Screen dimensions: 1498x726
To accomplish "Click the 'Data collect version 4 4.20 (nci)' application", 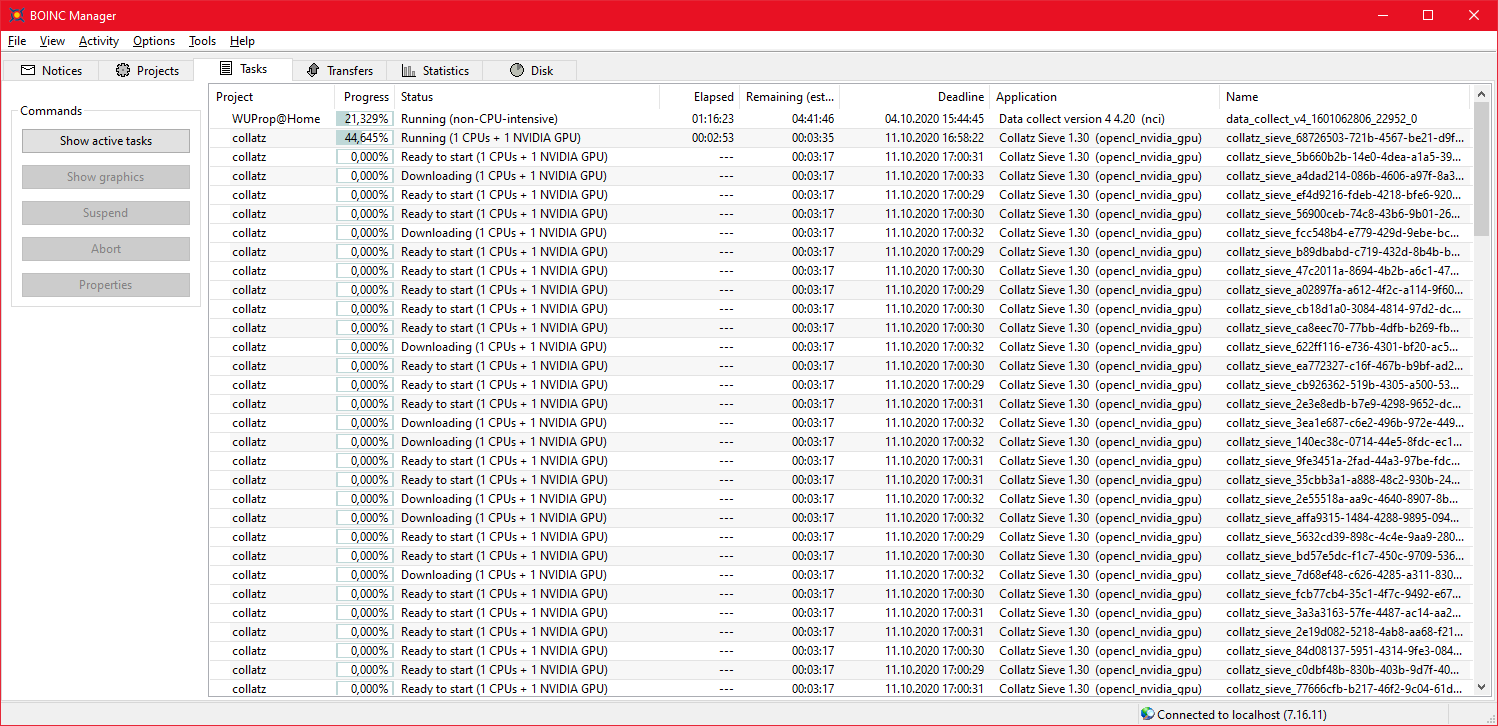I will click(1082, 119).
